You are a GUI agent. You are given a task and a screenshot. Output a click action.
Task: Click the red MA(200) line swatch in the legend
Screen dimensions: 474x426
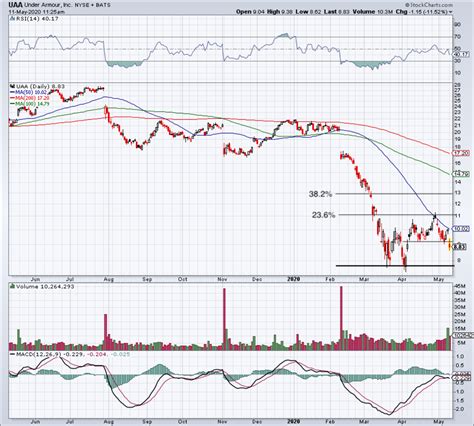[12, 98]
